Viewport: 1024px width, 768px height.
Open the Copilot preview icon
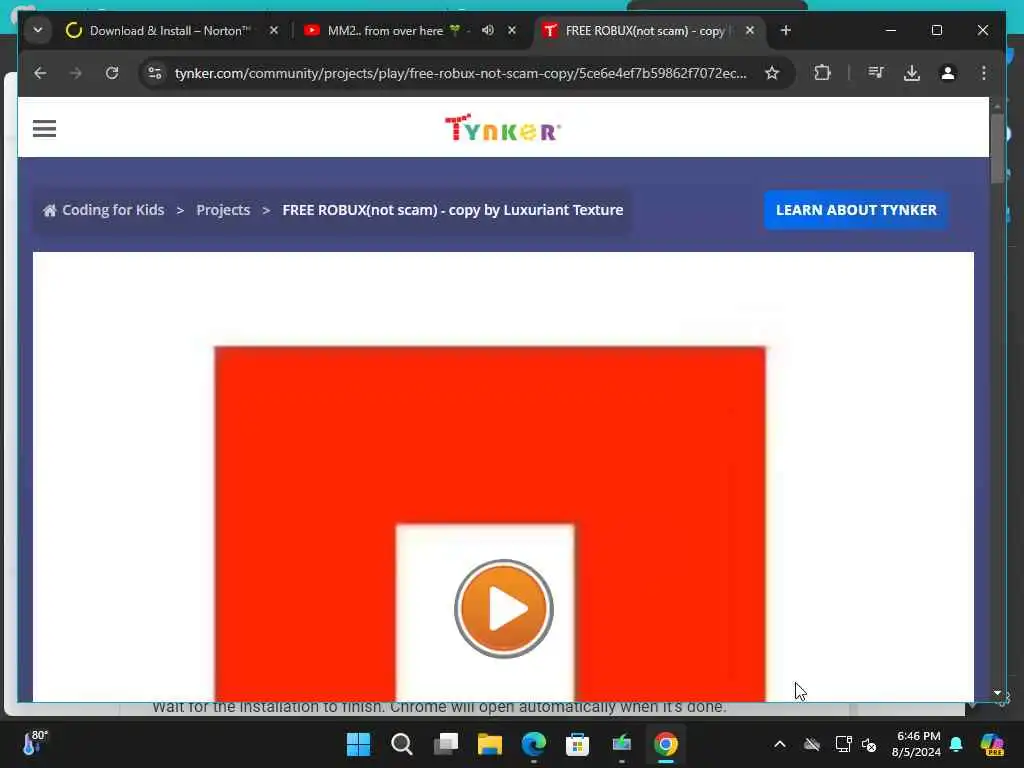[x=992, y=744]
